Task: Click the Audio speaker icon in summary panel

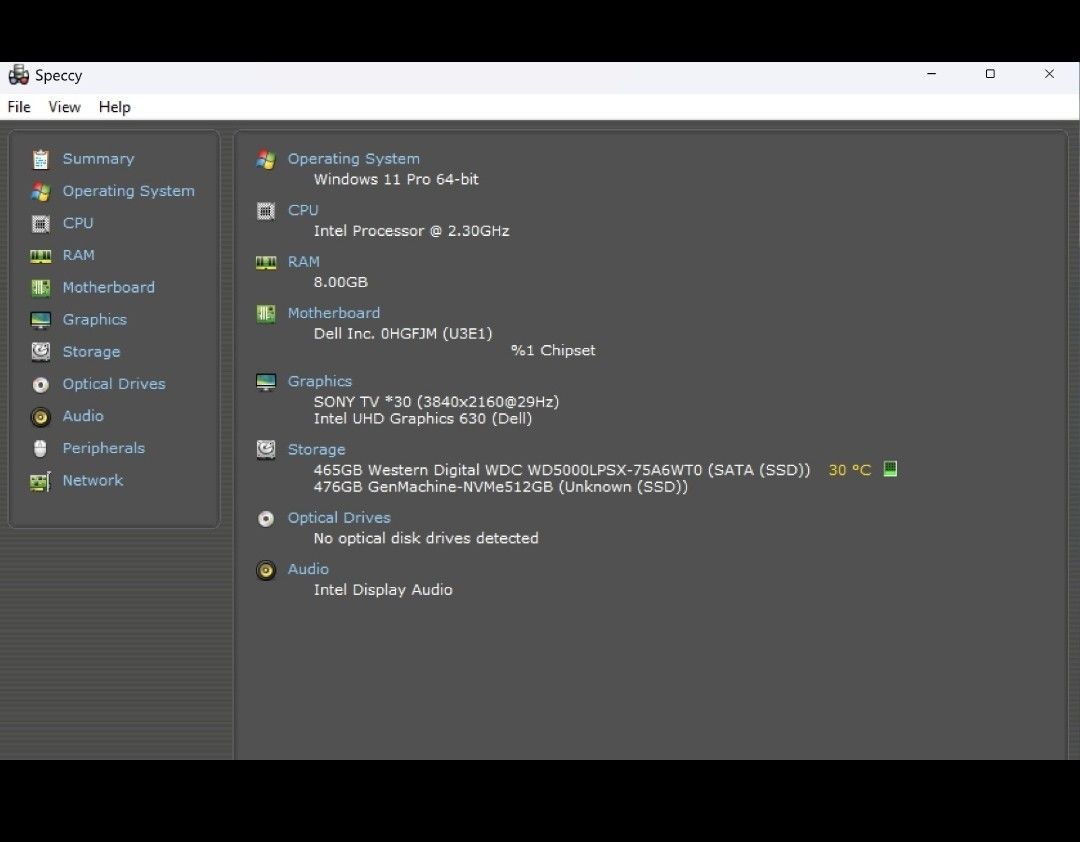Action: point(266,570)
